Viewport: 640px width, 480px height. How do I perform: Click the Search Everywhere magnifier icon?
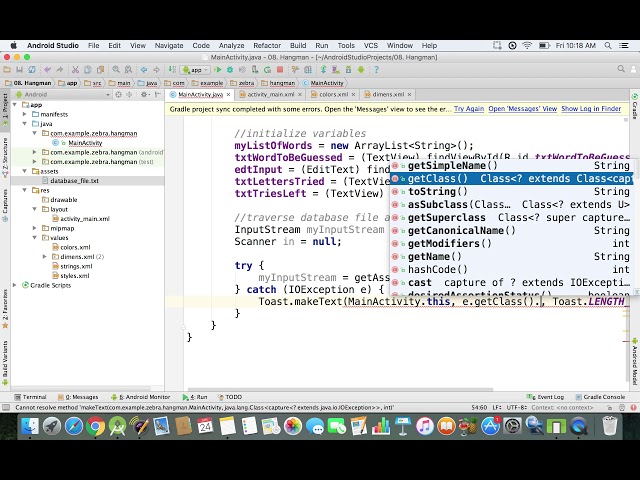pyautogui.click(x=621, y=69)
